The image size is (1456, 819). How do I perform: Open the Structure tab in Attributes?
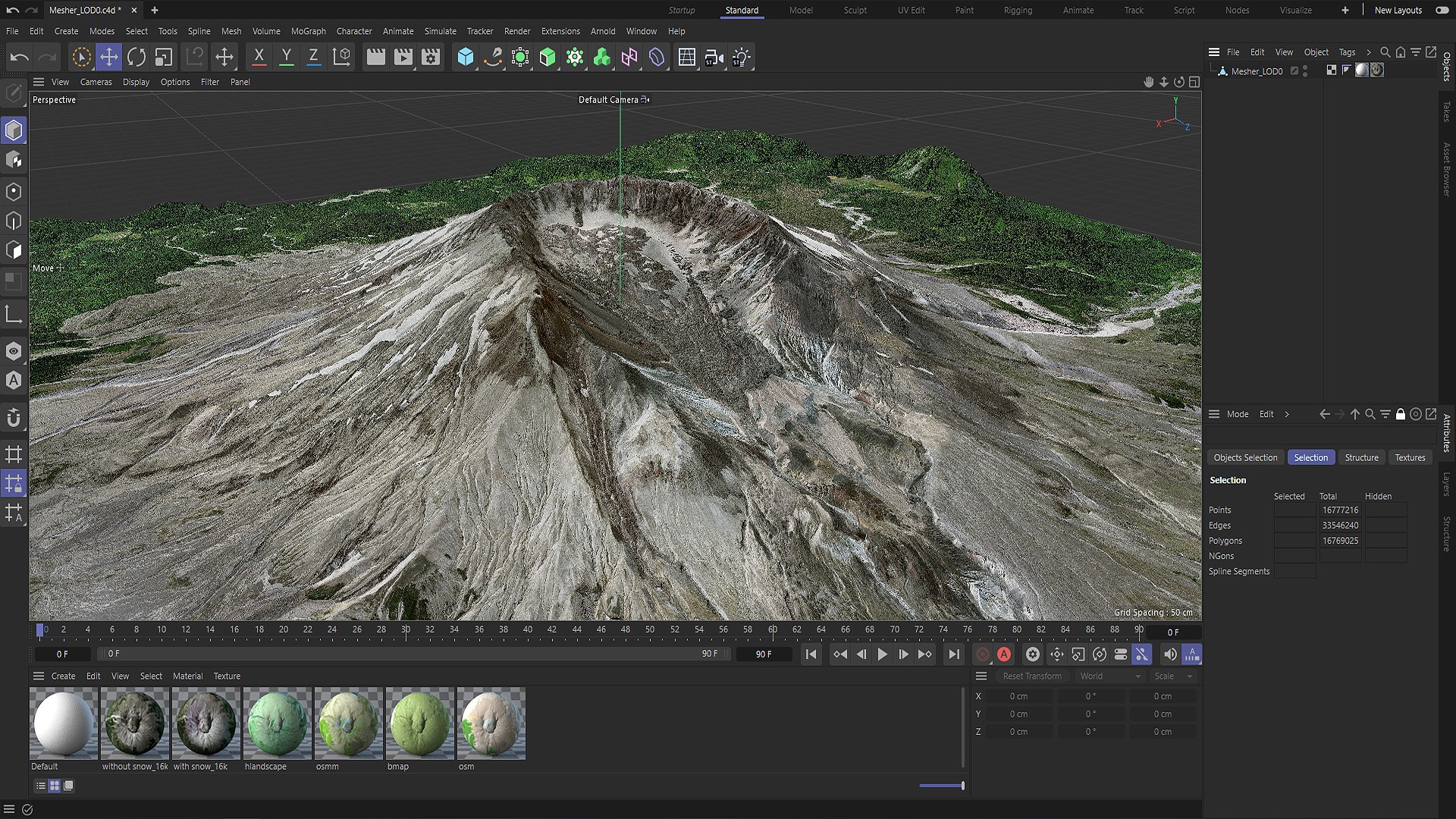click(x=1361, y=457)
